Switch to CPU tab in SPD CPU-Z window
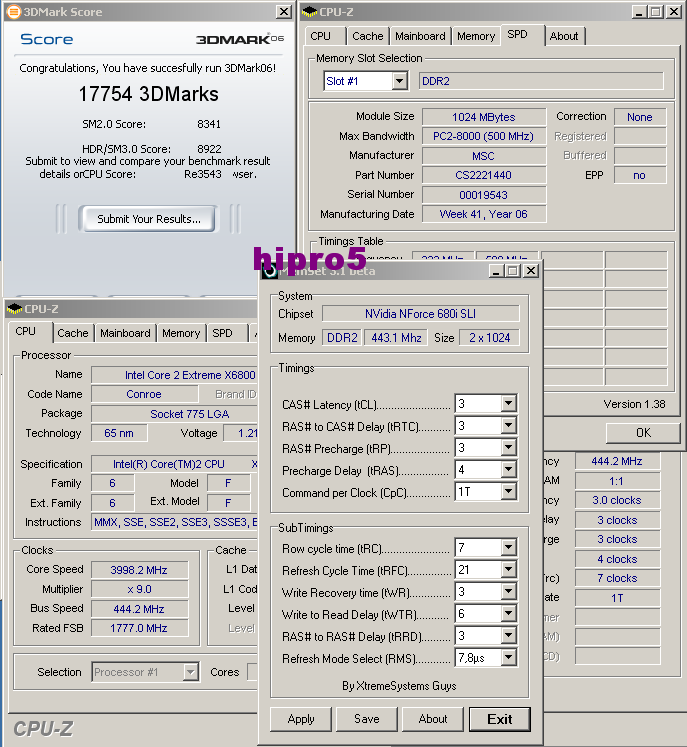This screenshot has height=747, width=687. 324,36
